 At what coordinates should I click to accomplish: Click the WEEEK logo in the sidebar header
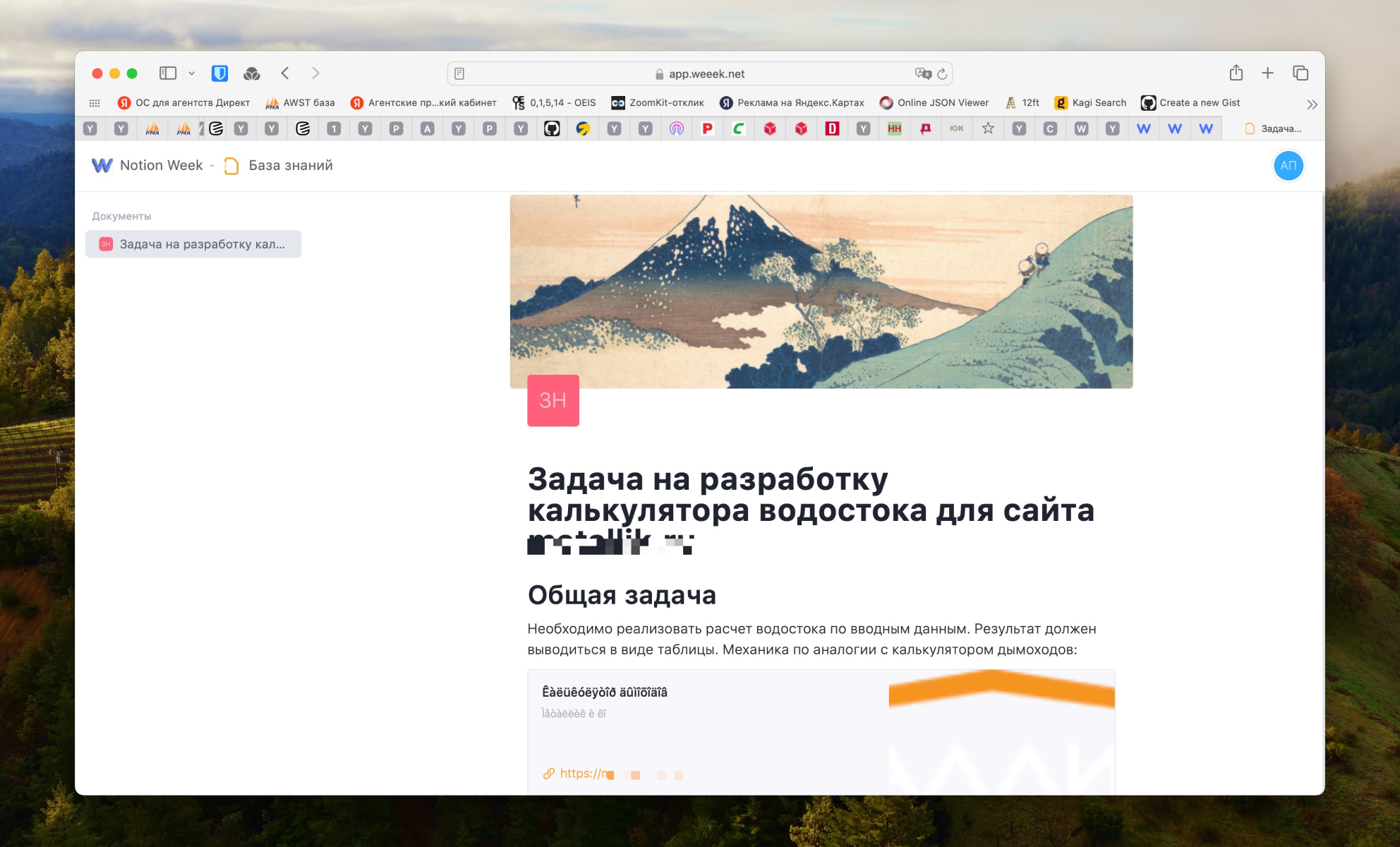click(102, 165)
